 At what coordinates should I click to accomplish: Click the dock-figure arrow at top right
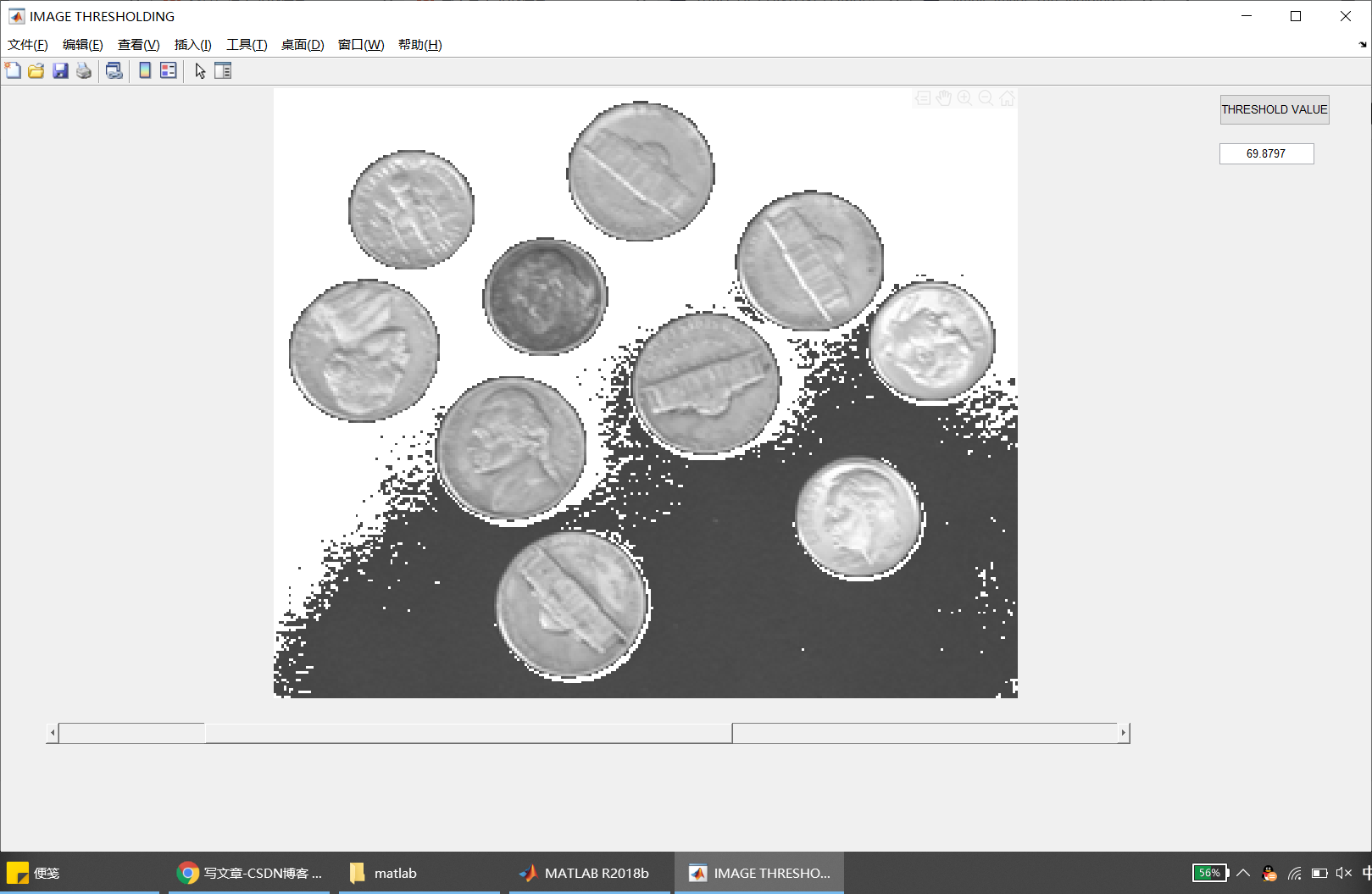coord(1363,45)
